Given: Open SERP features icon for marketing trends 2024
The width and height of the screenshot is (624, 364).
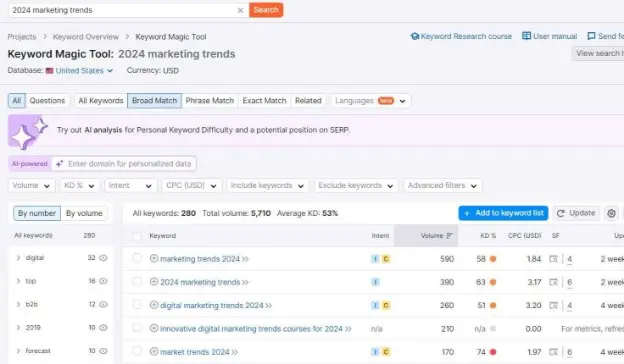Looking at the screenshot, I should point(554,259).
